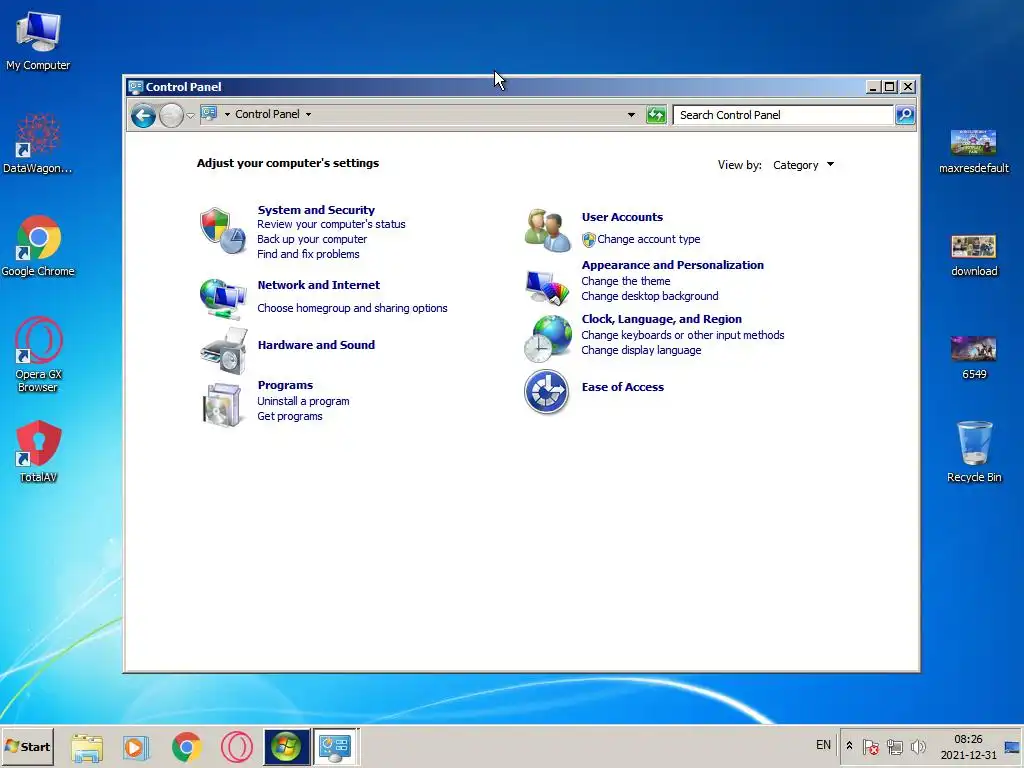Click Change display language

[641, 350]
